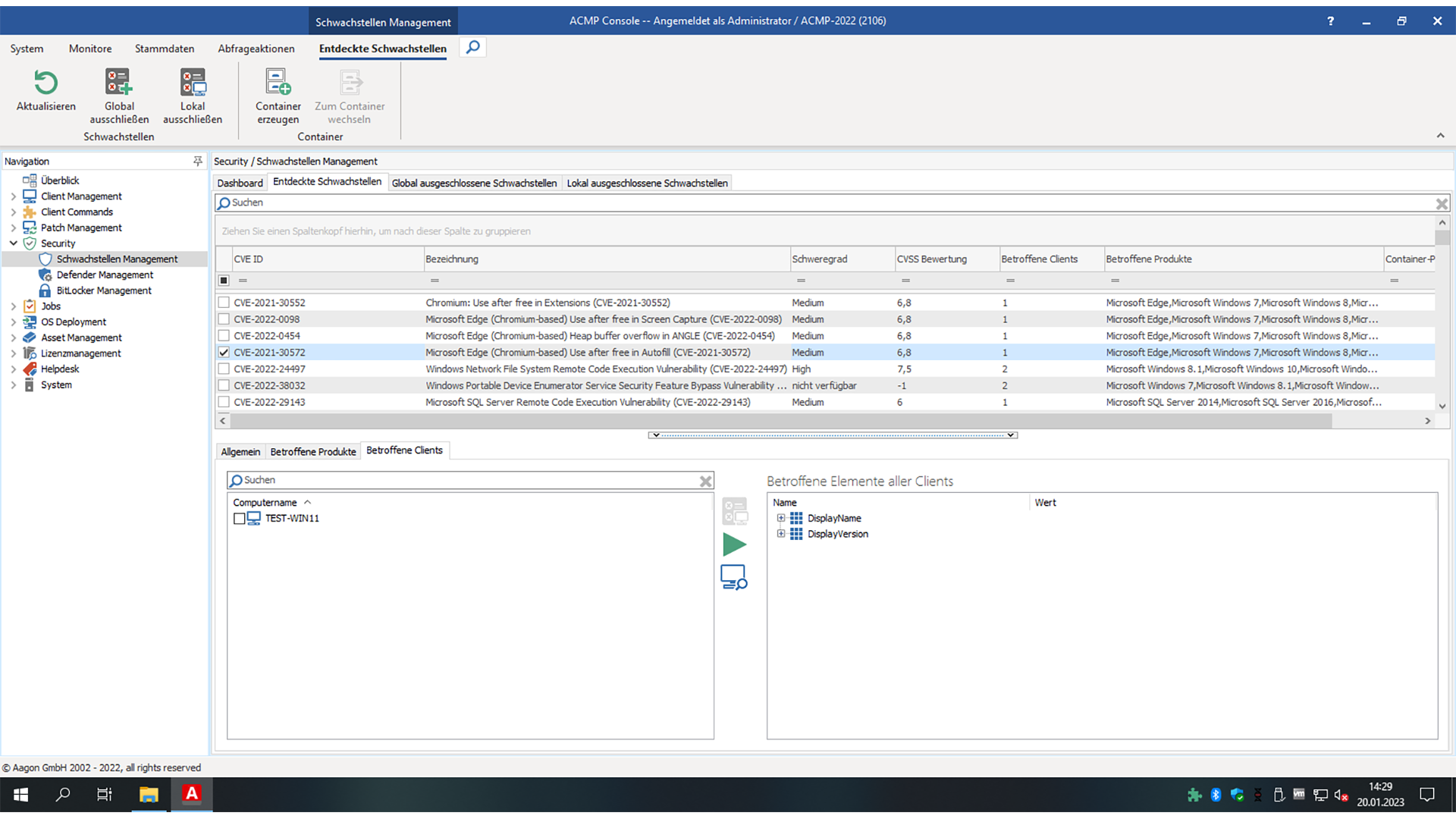This screenshot has height=819, width=1456.
Task: Click the Container erzeugen icon
Action: [x=278, y=82]
